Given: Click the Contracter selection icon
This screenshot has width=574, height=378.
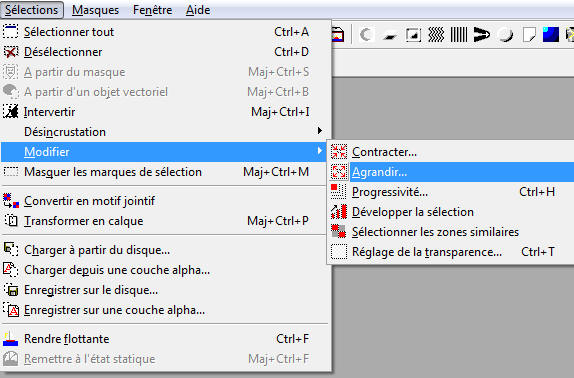Looking at the screenshot, I should 339,151.
